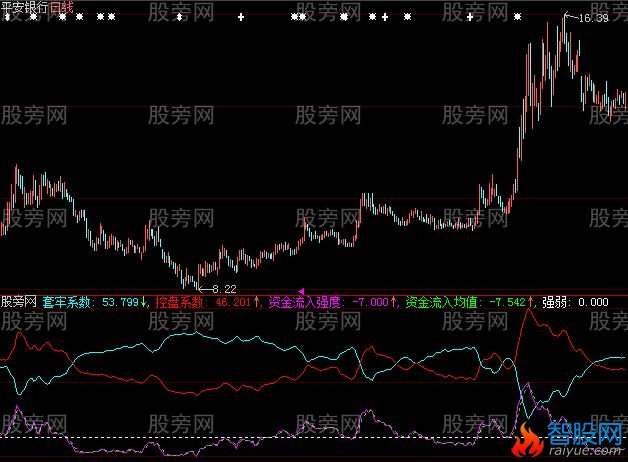Viewport: 628px width, 462px height.
Task: Click the -7.000 inflow strength value
Action: 370,302
